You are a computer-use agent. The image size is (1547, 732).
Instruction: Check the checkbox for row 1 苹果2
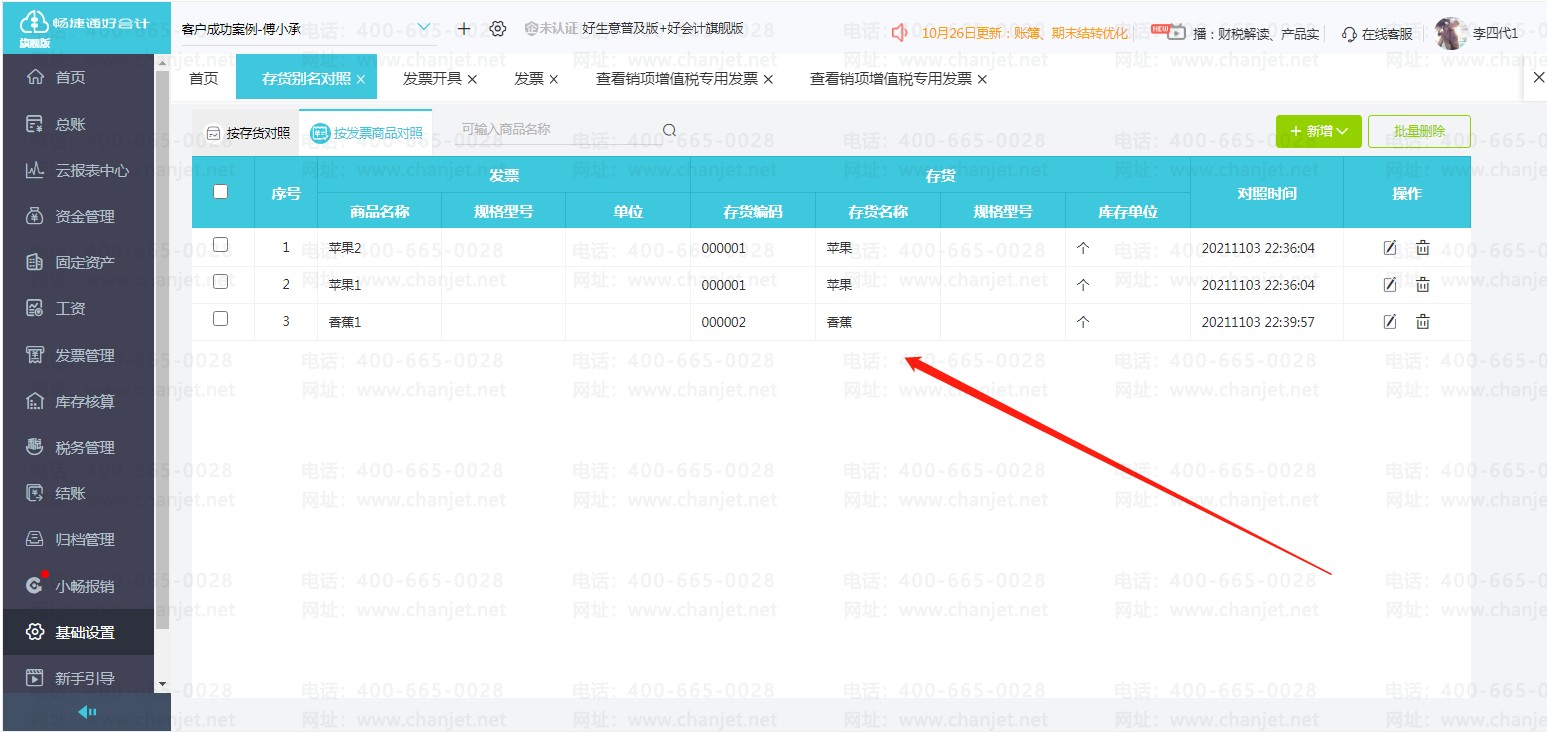click(221, 245)
